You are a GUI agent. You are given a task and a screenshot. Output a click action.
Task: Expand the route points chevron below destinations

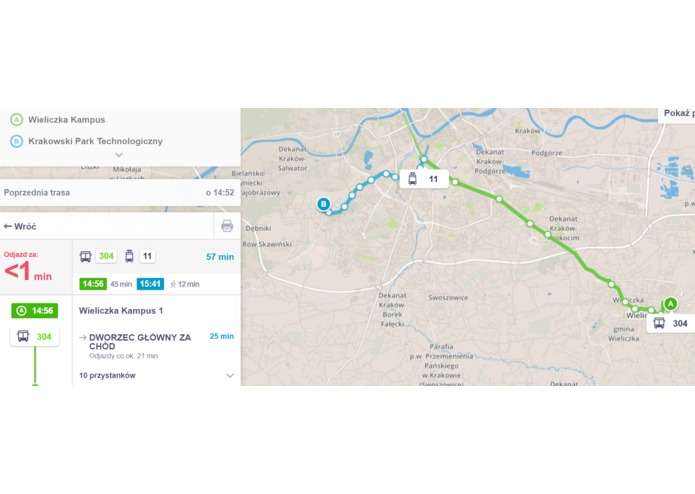coord(119,155)
